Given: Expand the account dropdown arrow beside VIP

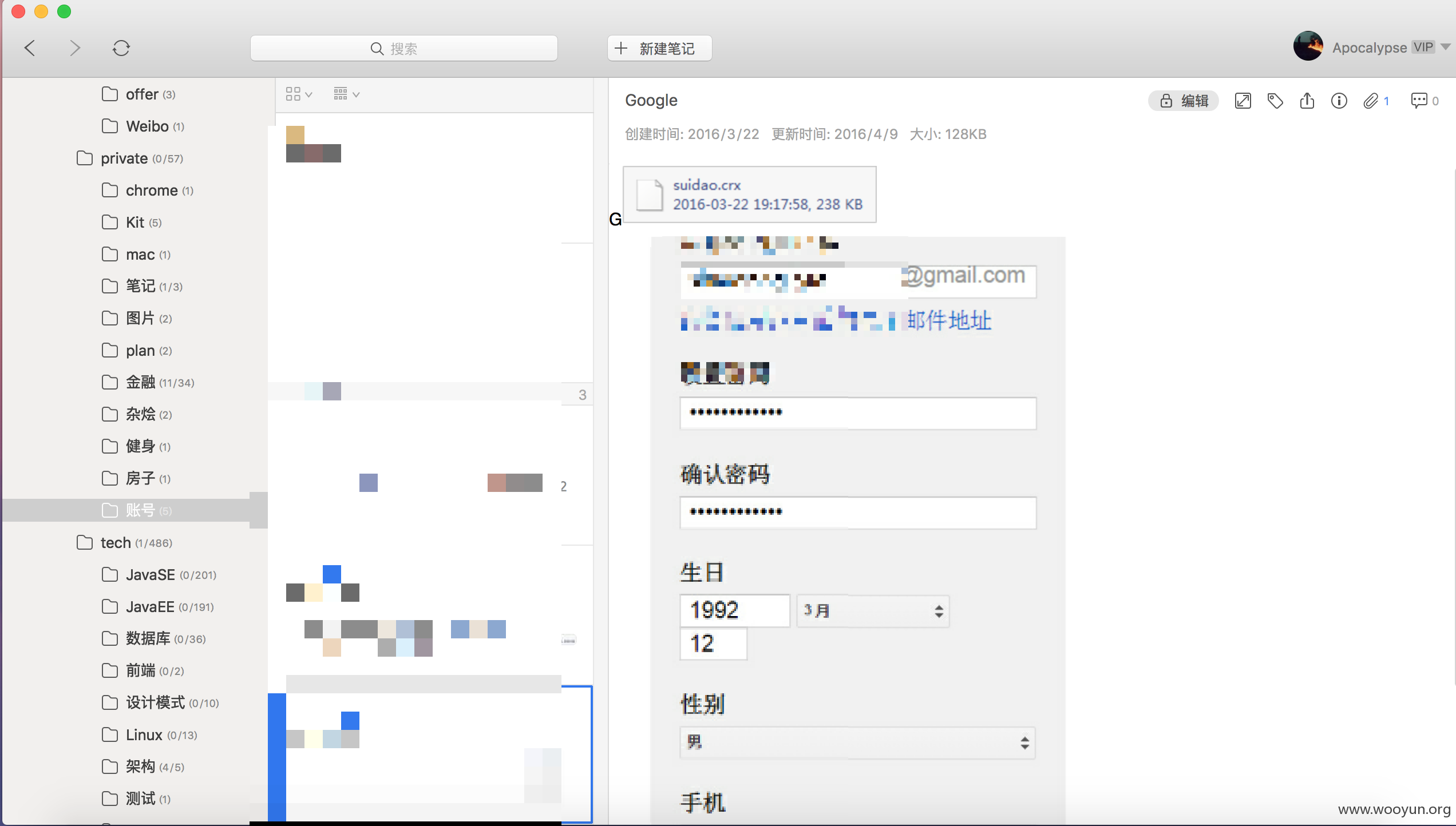Looking at the screenshot, I should (x=1446, y=47).
